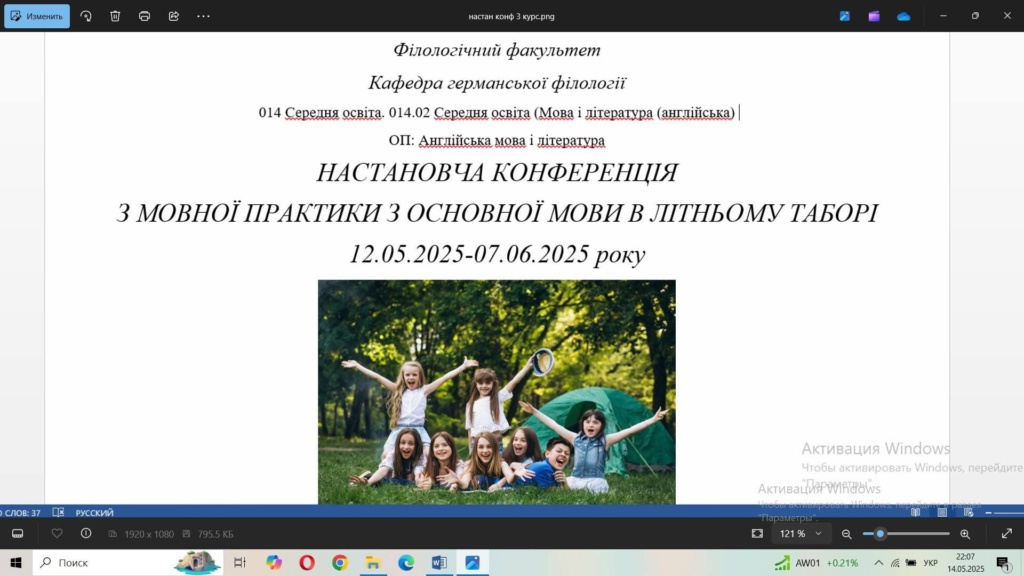This screenshot has height=576, width=1024.
Task: Click the 795.5 КБ file size text
Action: [216, 534]
